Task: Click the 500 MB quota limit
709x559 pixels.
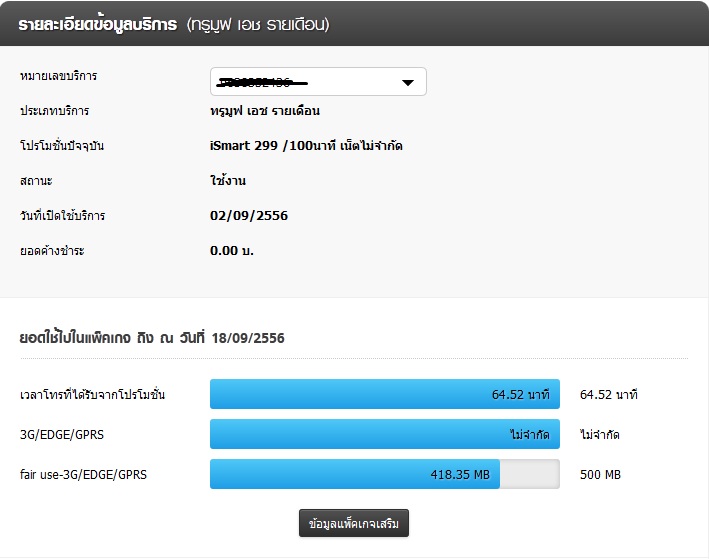Action: click(600, 474)
